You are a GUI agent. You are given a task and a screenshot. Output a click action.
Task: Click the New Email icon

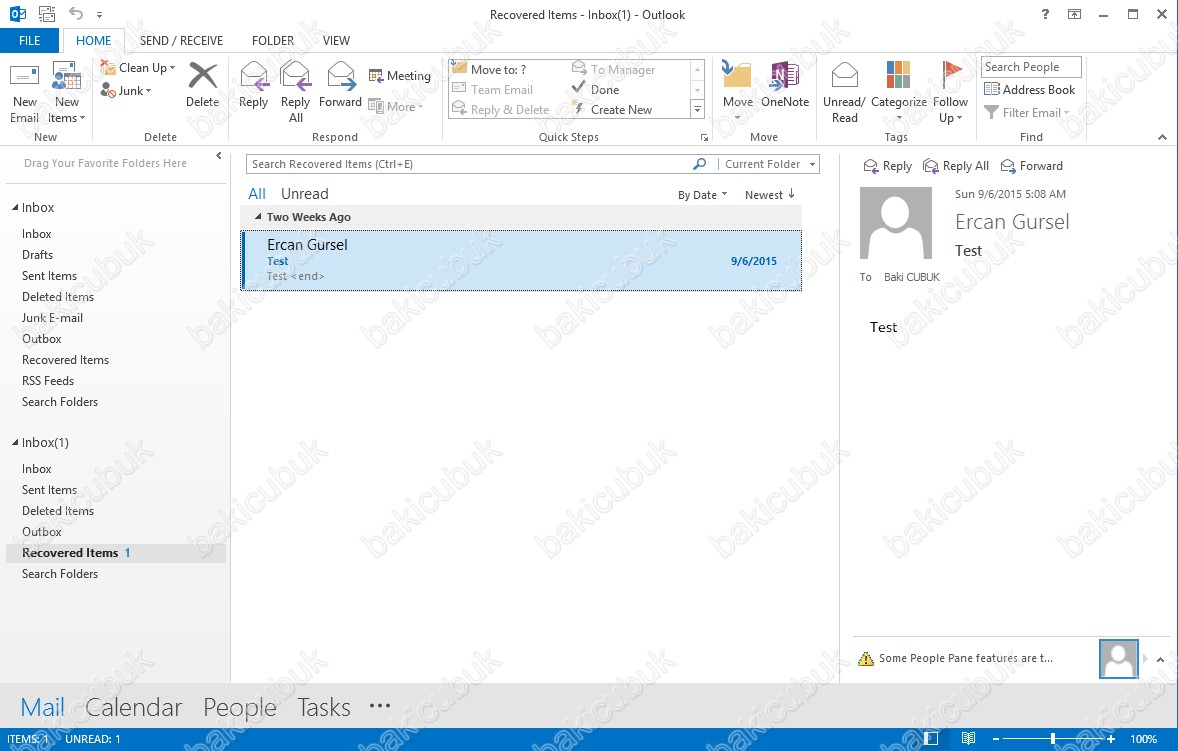click(x=24, y=77)
